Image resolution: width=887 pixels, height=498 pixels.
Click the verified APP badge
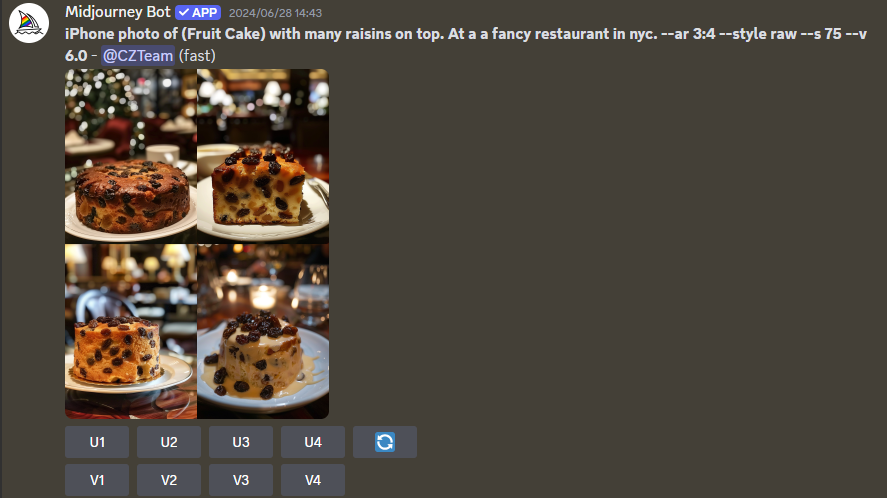click(x=198, y=12)
